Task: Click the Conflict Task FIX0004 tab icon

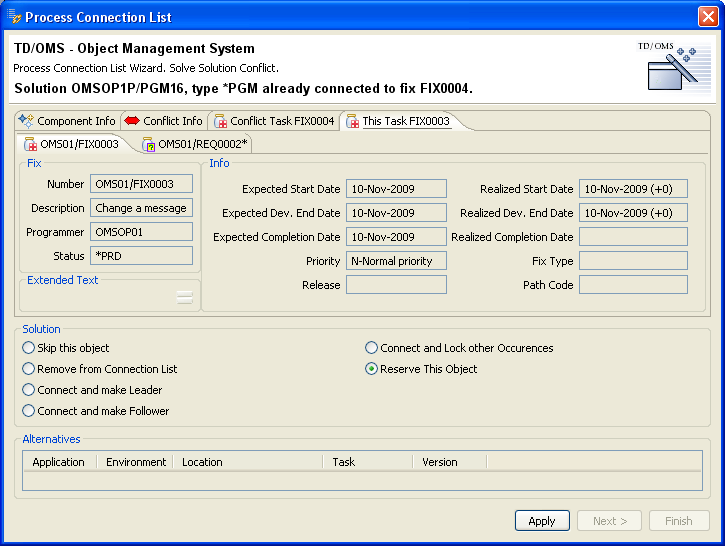Action: pos(220,121)
